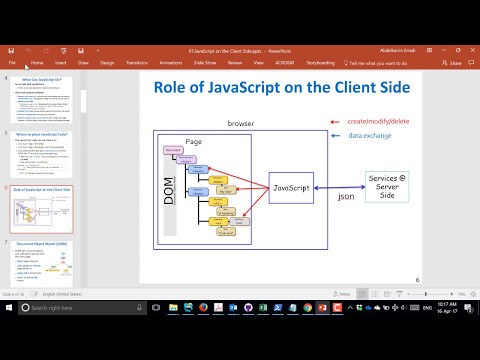Expand Customize Quick Access Toolbar dropdown arrow
480x360 pixels.
[98, 51]
